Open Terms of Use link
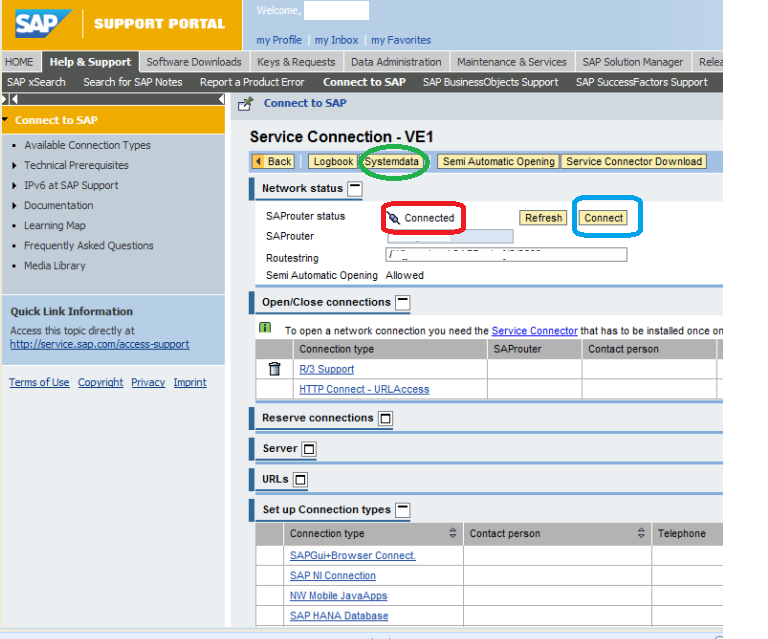 [x=39, y=382]
